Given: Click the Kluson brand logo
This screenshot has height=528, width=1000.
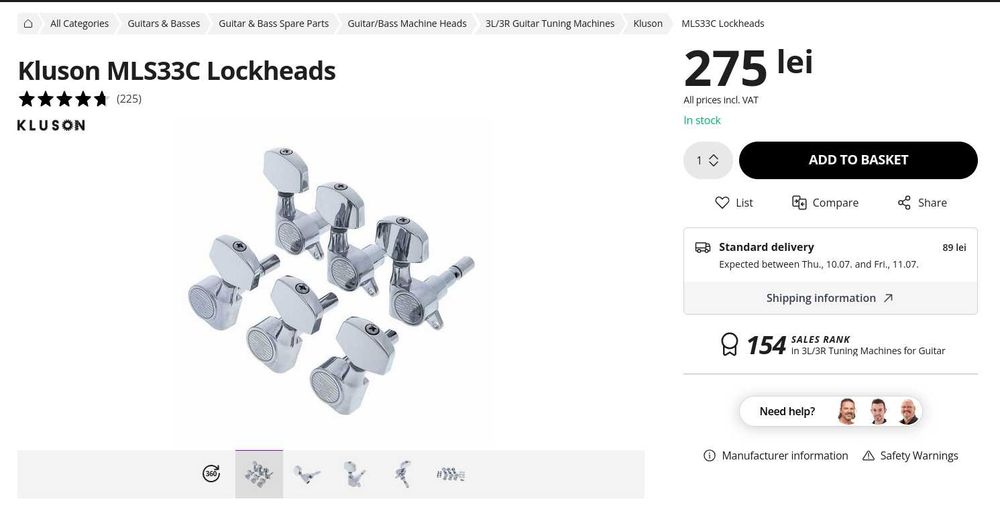Looking at the screenshot, I should [51, 125].
